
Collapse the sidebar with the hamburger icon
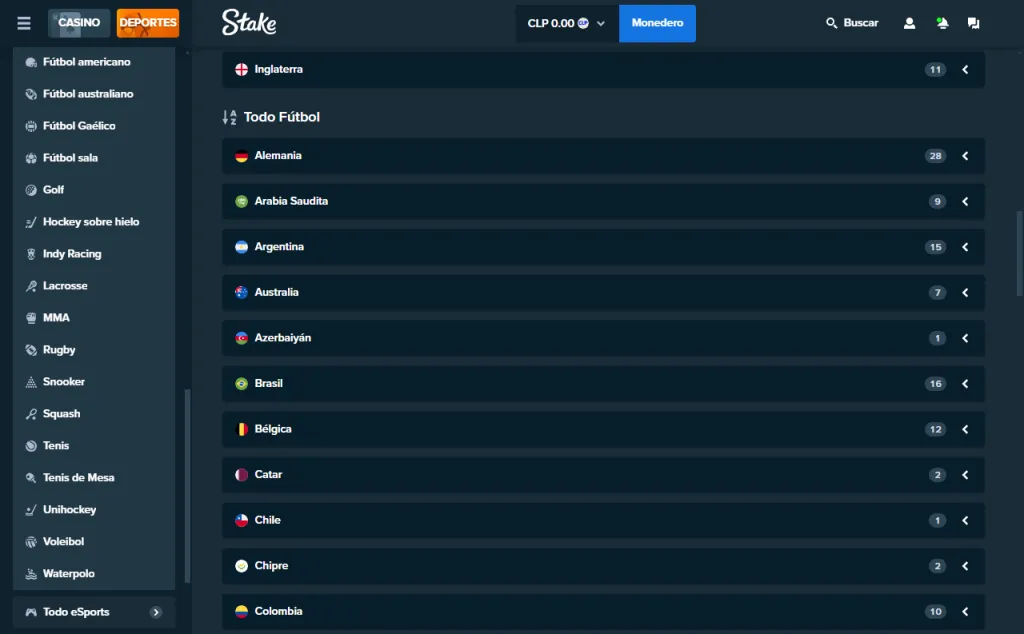(x=23, y=23)
